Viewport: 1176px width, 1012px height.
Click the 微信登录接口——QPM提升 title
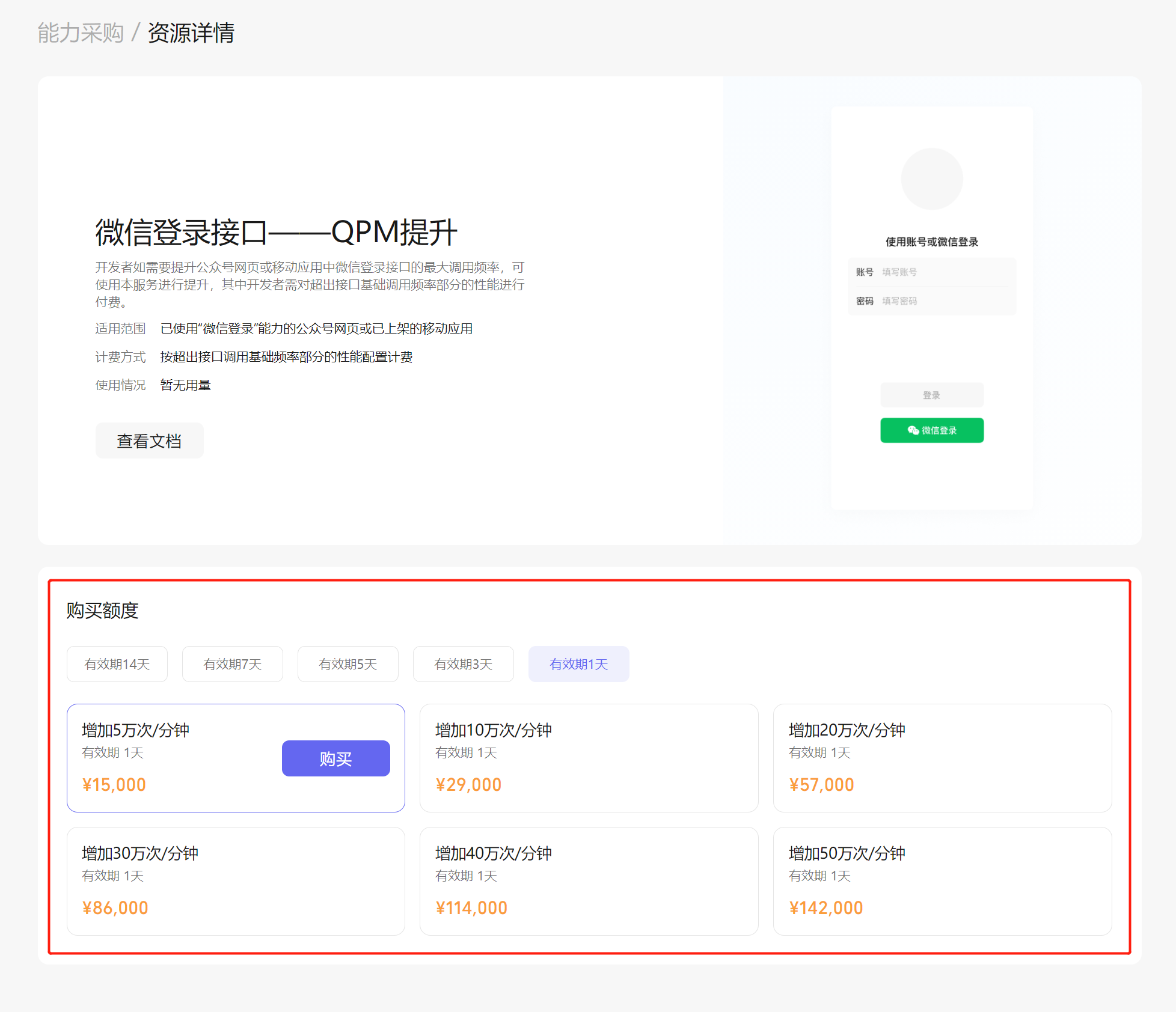[x=277, y=233]
